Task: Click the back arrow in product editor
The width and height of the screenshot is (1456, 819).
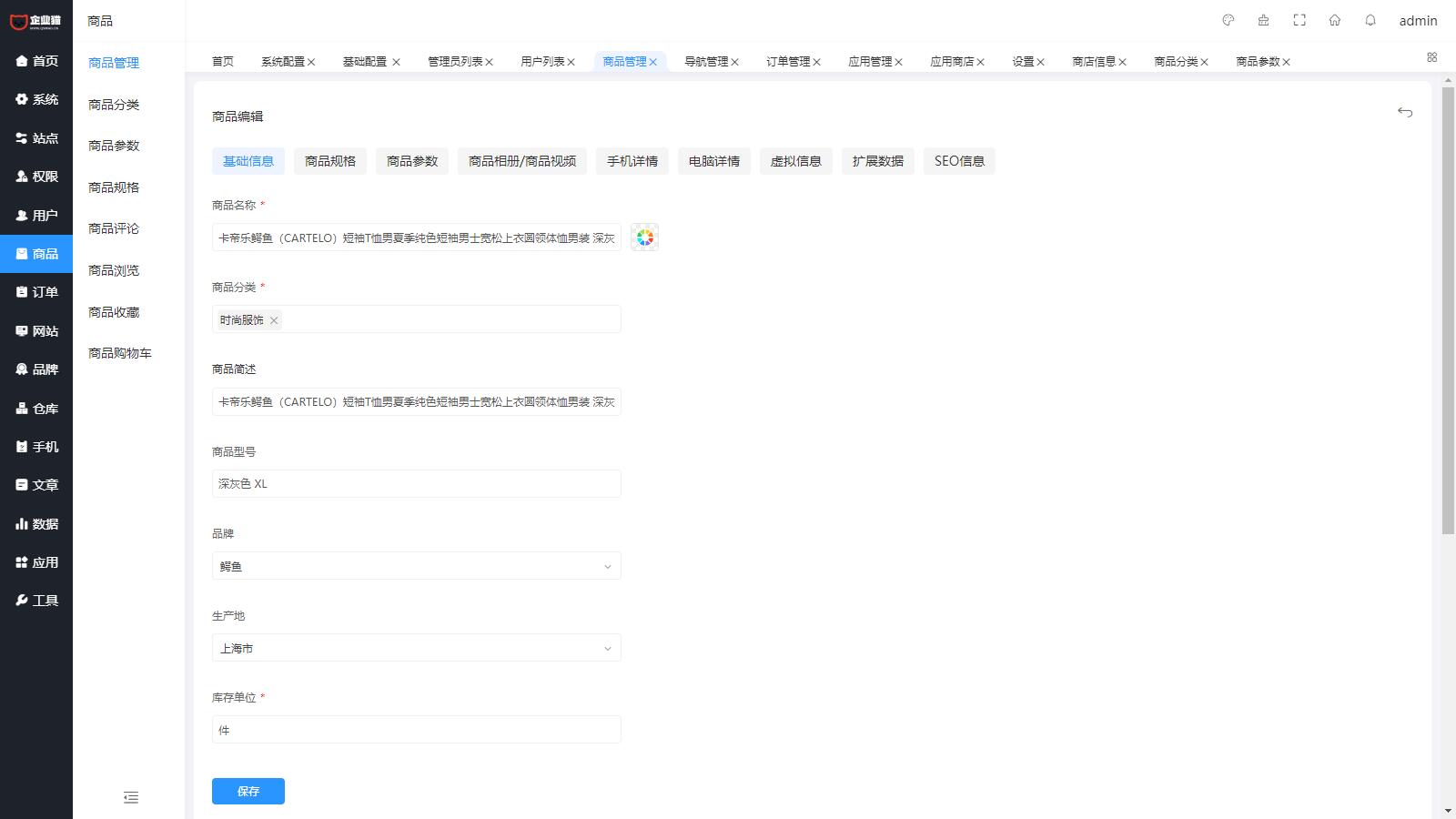Action: pyautogui.click(x=1405, y=112)
